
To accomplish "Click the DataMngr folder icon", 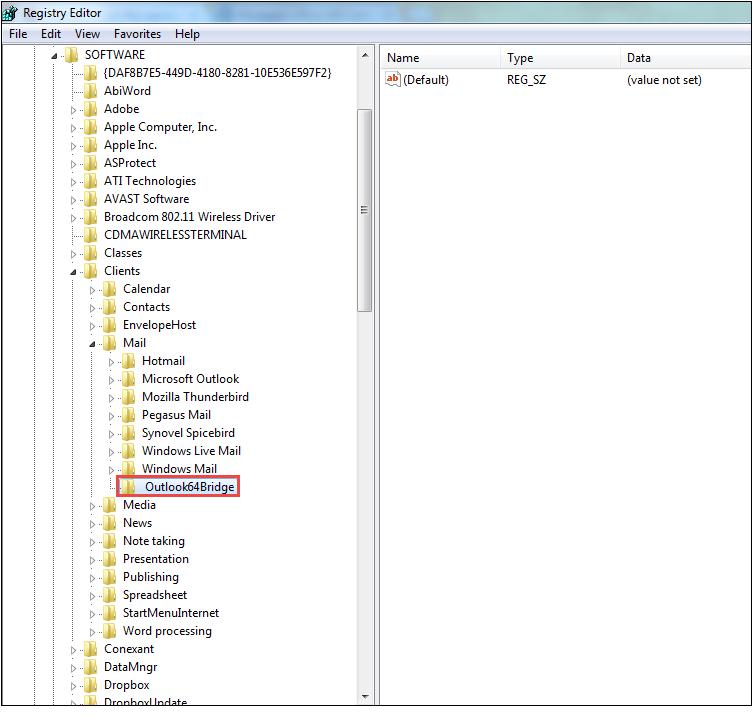I will point(90,667).
